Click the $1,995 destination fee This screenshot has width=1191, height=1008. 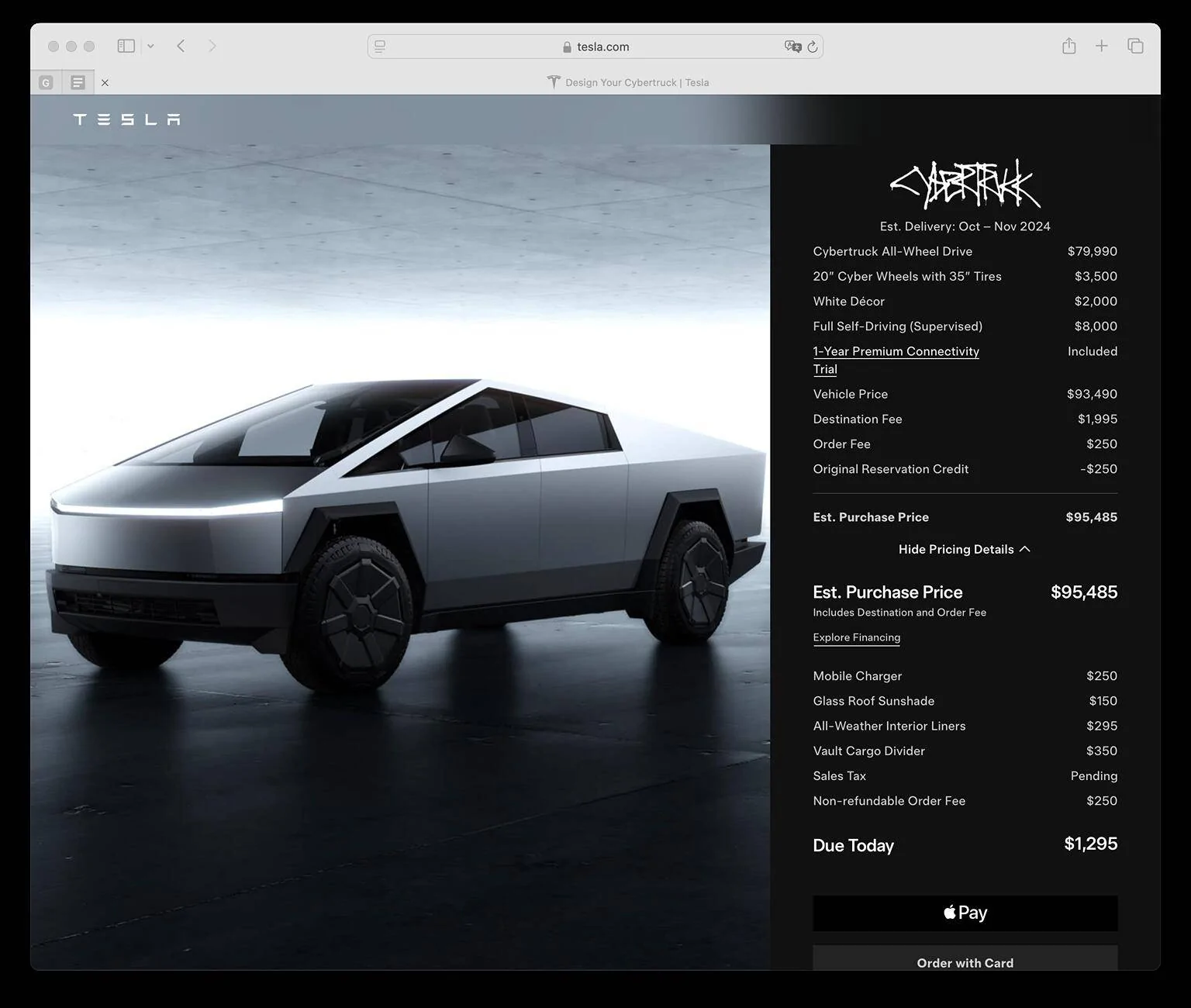point(1097,419)
